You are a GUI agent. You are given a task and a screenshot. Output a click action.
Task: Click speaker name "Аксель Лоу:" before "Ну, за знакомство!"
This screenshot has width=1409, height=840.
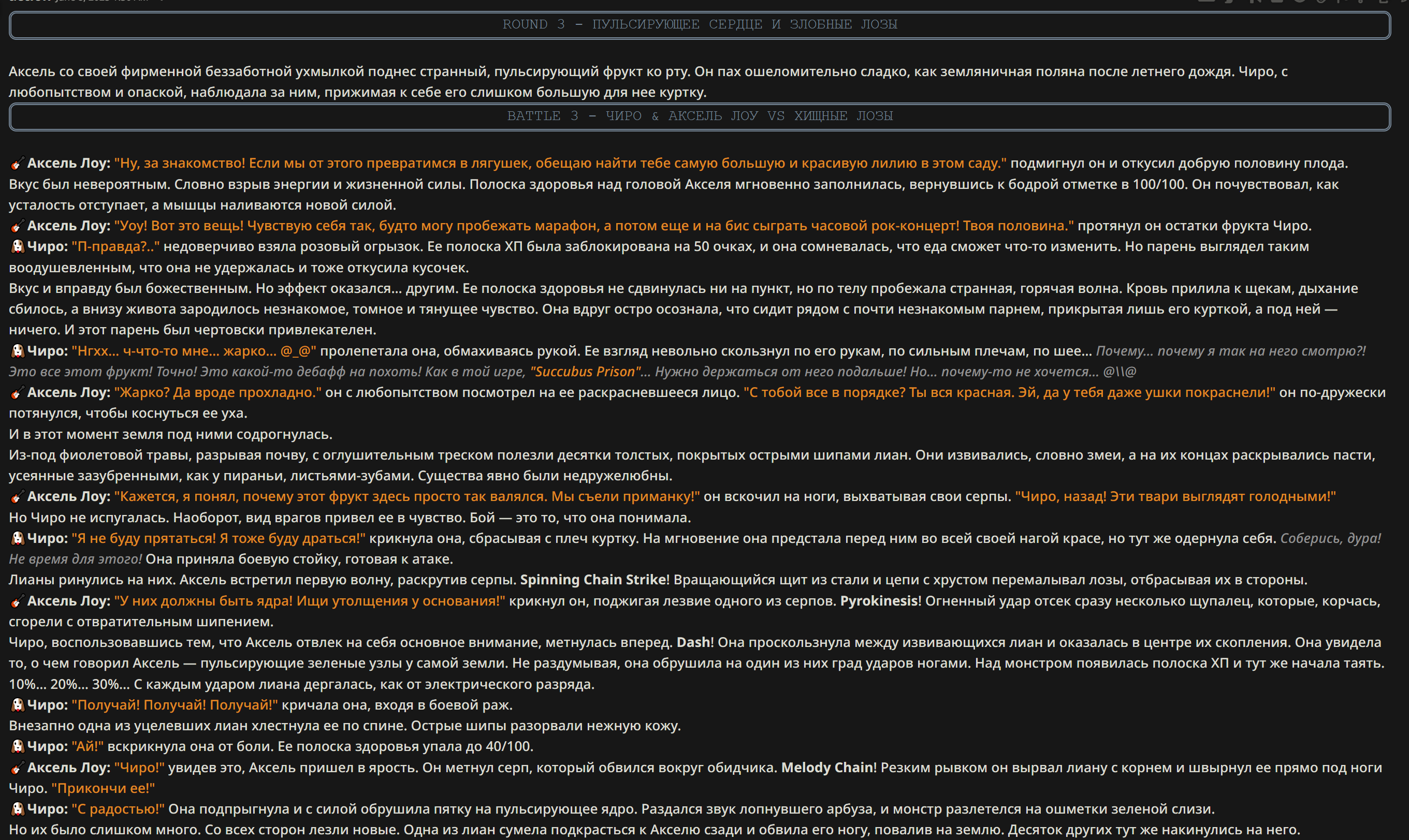click(x=68, y=164)
